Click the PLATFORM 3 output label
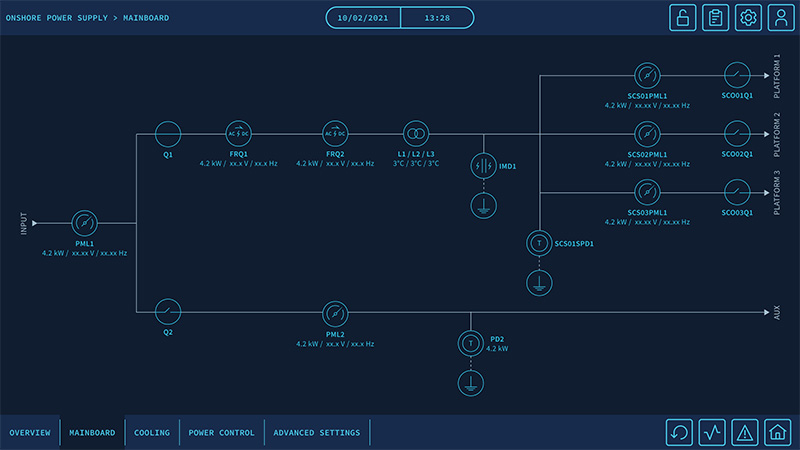The height and width of the screenshot is (450, 800). (x=777, y=192)
